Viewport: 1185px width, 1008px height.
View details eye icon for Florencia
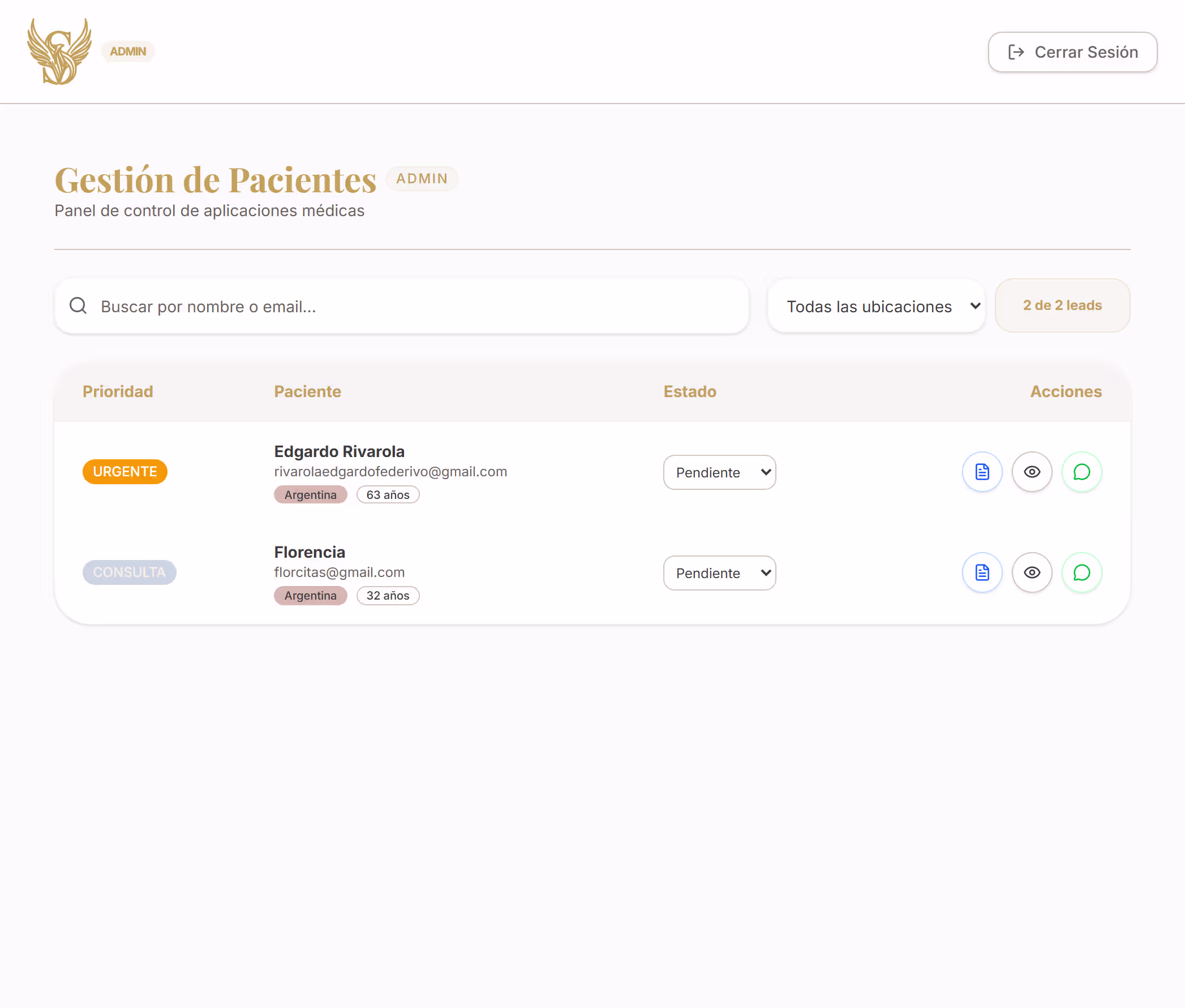pyautogui.click(x=1031, y=572)
